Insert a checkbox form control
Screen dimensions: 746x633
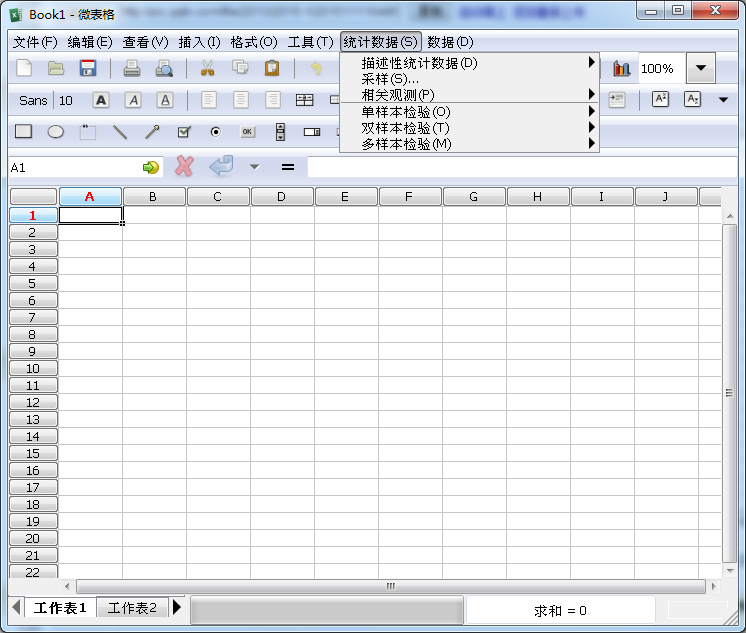[184, 132]
